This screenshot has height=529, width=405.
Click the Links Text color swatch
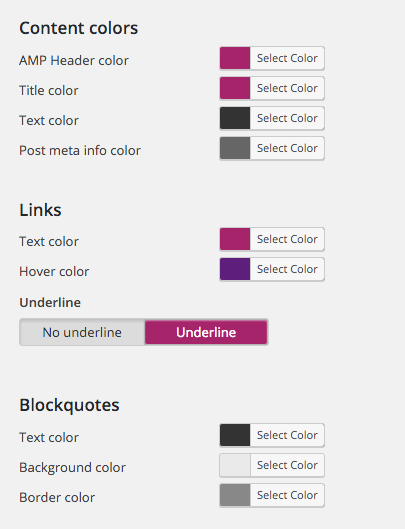click(x=235, y=239)
